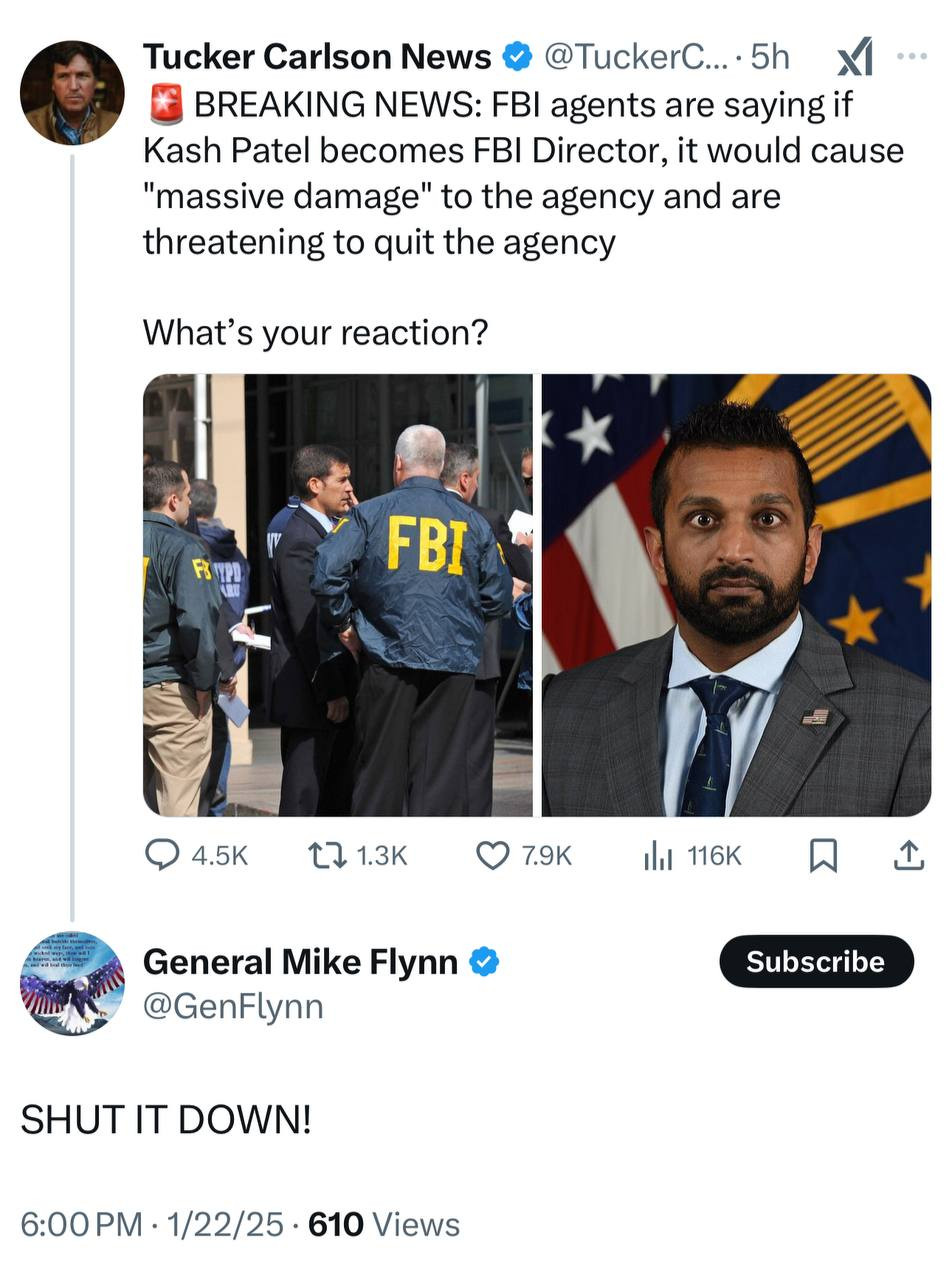Click the Tucker Carlson News display name

pyautogui.click(x=317, y=58)
